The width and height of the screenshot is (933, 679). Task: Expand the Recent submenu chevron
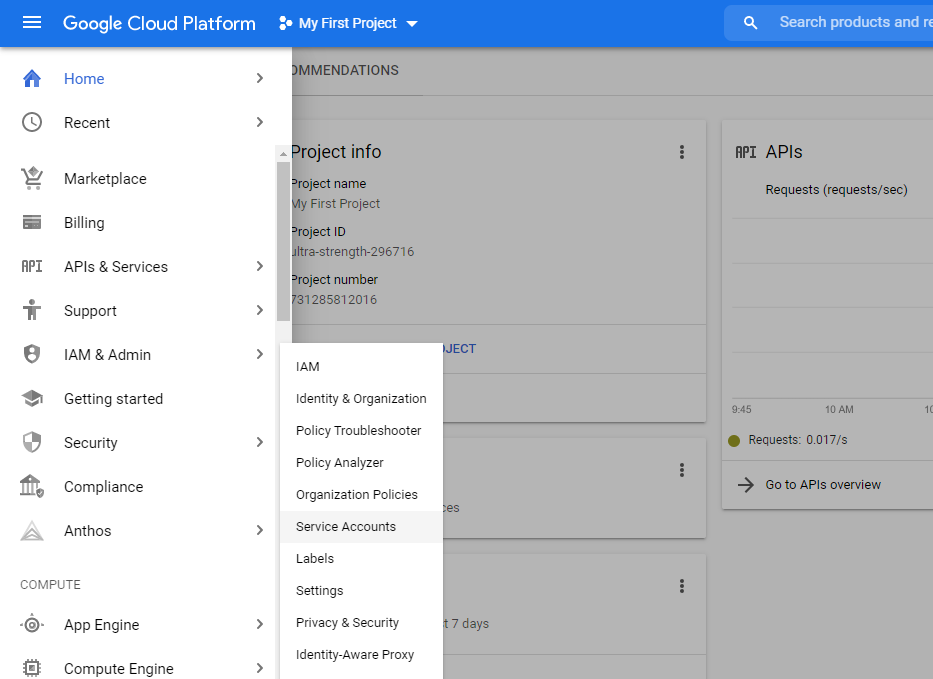click(259, 122)
